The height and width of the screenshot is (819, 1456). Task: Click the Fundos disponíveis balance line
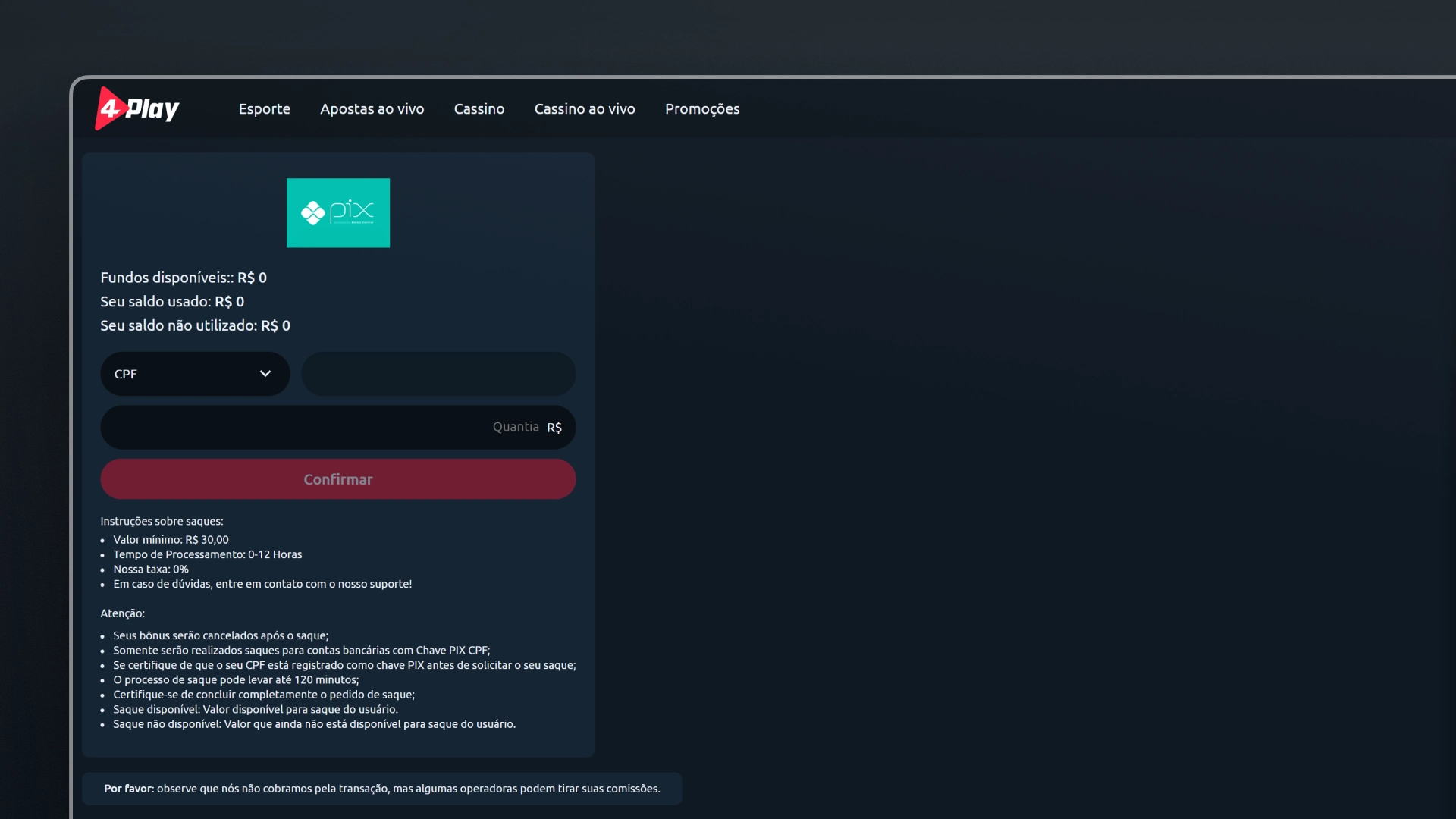click(x=184, y=278)
